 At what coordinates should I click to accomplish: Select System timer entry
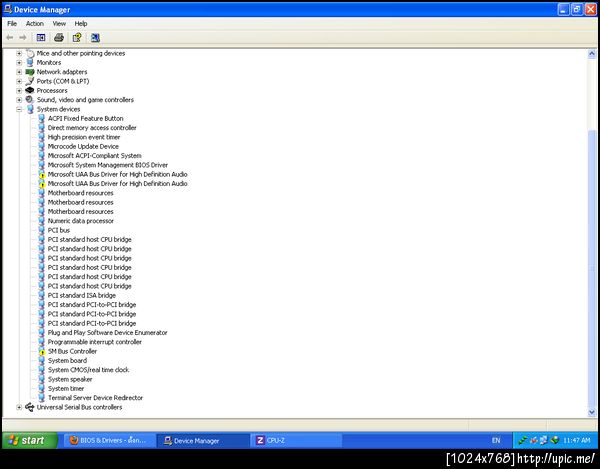tap(66, 389)
